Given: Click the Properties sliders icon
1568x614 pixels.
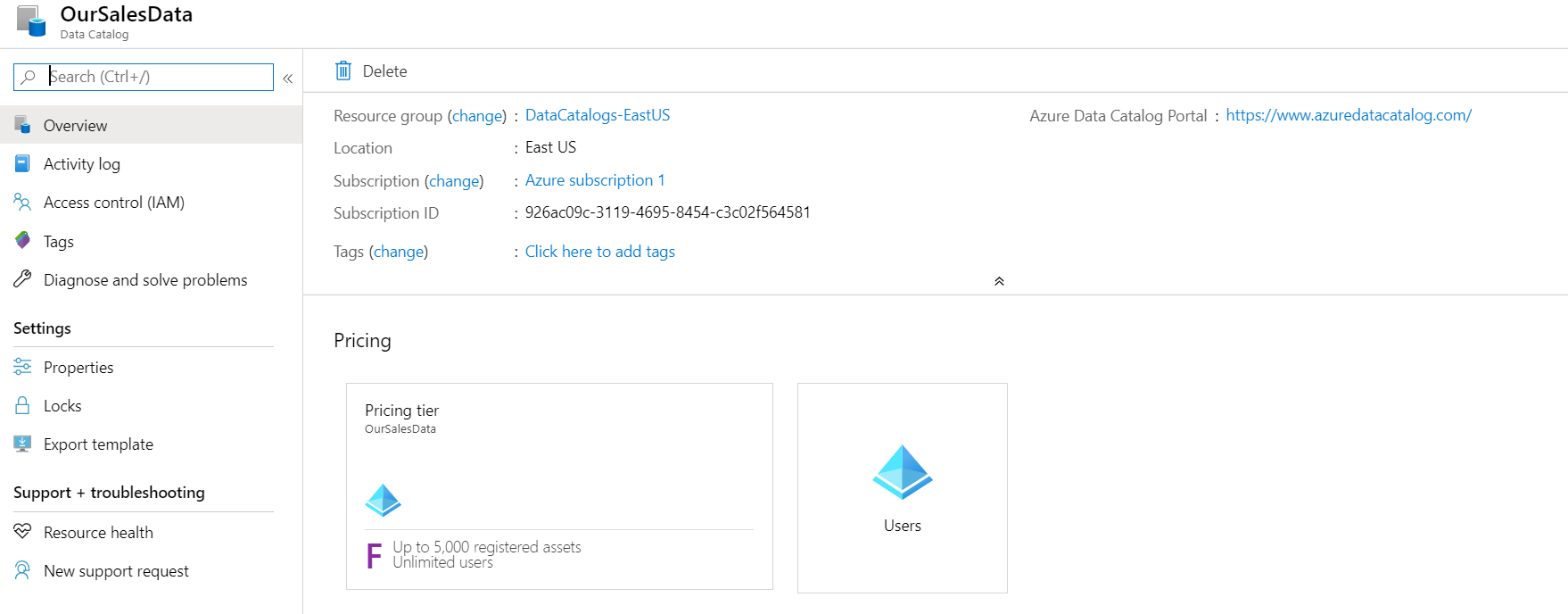Looking at the screenshot, I should click(22, 367).
